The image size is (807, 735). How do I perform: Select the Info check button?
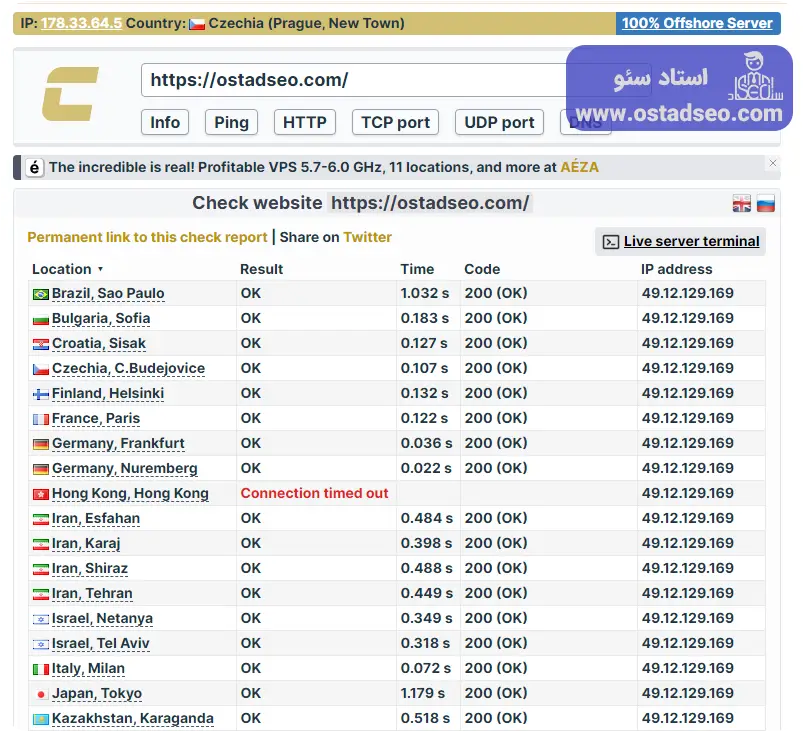(x=165, y=122)
